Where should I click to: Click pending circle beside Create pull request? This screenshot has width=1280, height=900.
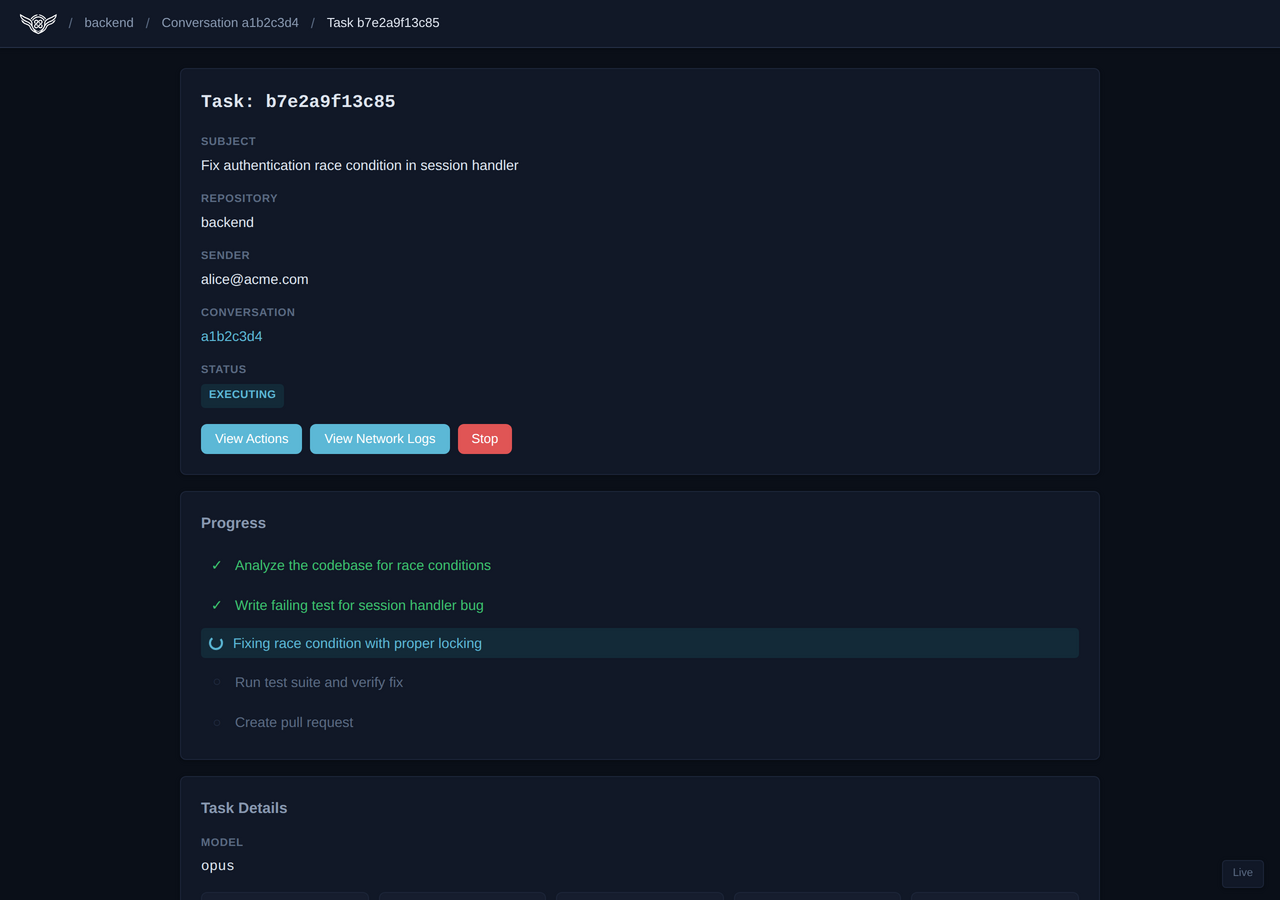click(216, 722)
